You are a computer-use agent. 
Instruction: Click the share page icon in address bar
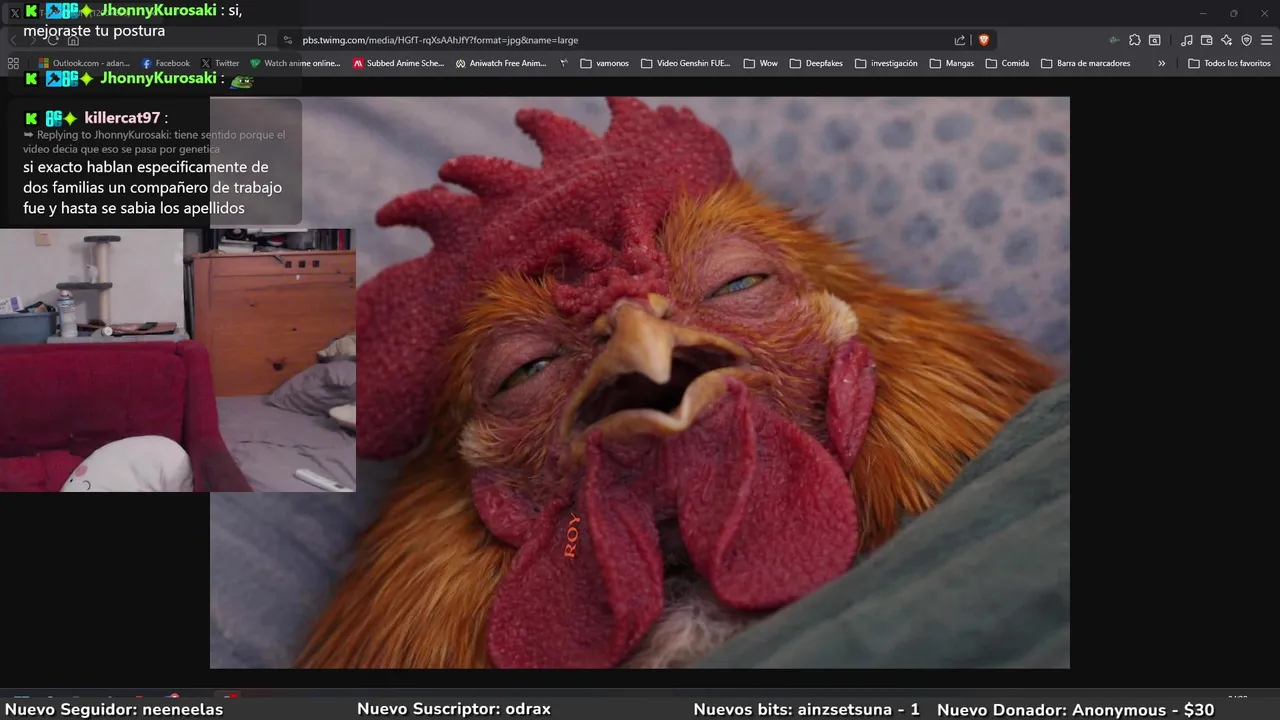coord(960,40)
